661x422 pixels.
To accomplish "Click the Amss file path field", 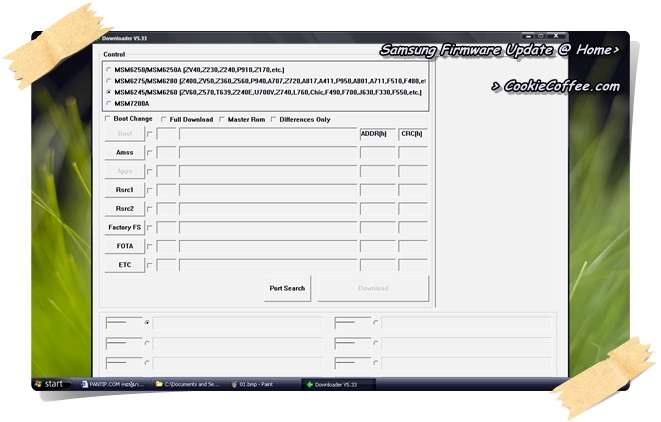I will click(268, 153).
